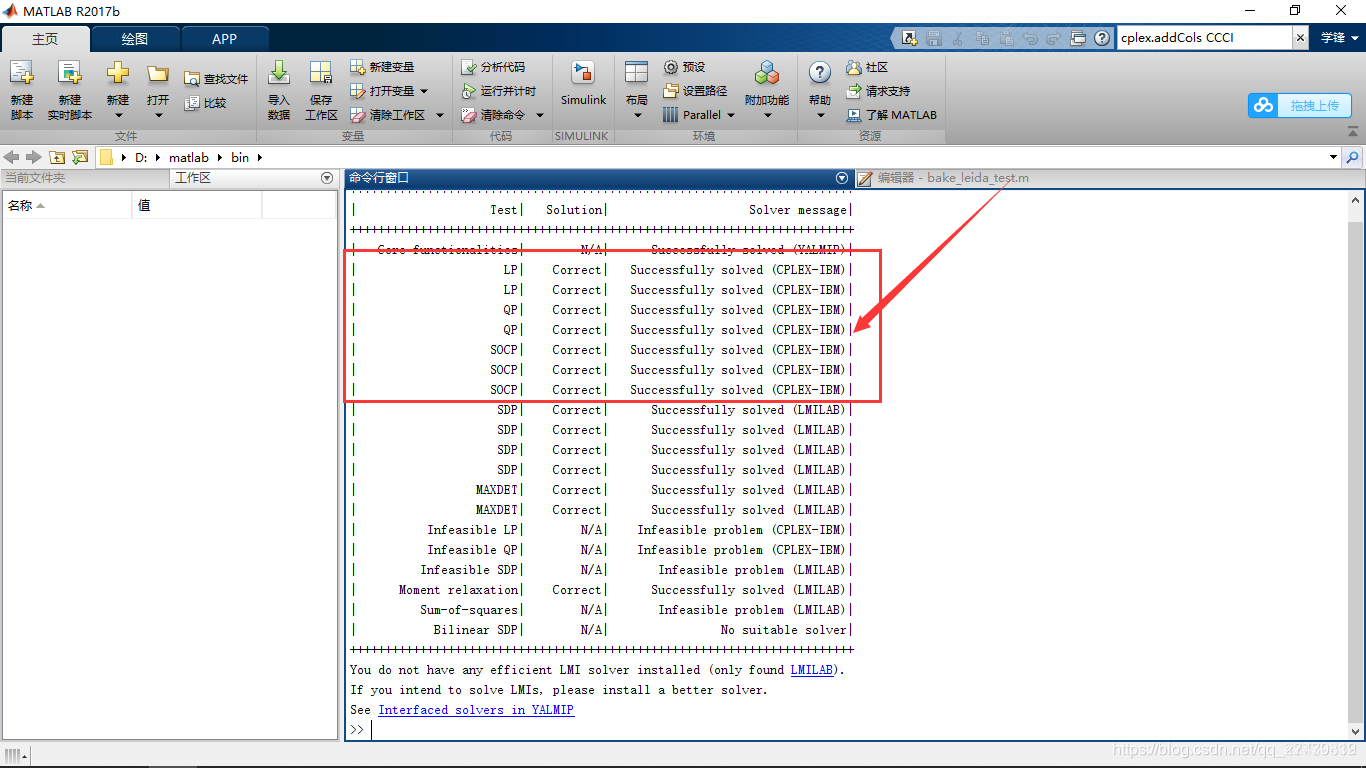1366x768 pixels.
Task: Sort by the 名称 column header
Action: [67, 206]
